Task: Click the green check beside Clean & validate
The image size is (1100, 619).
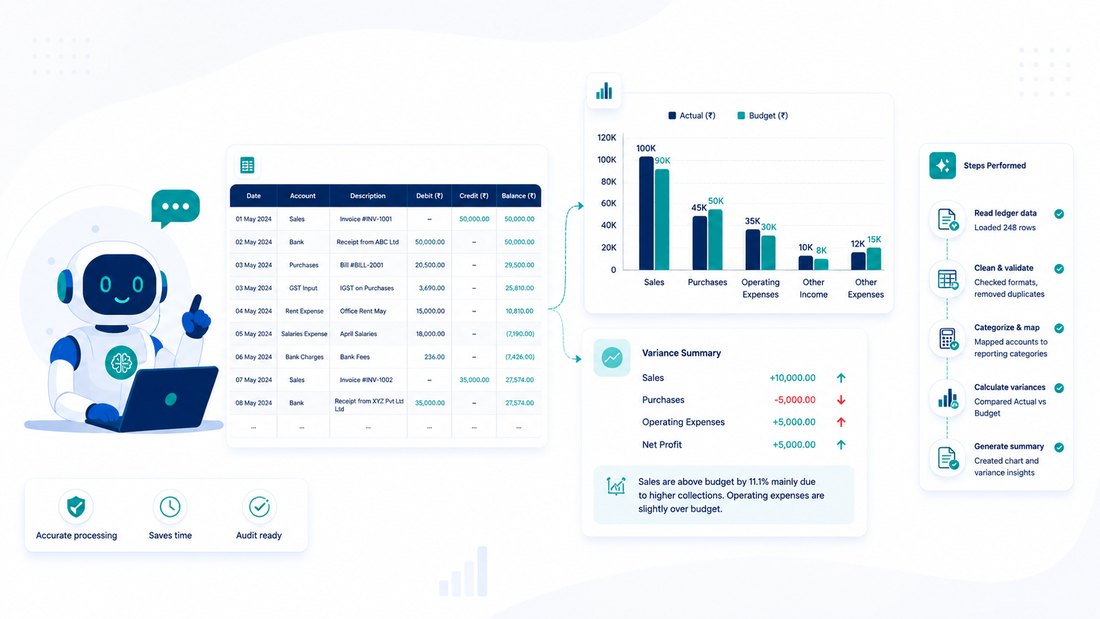Action: (x=1059, y=268)
